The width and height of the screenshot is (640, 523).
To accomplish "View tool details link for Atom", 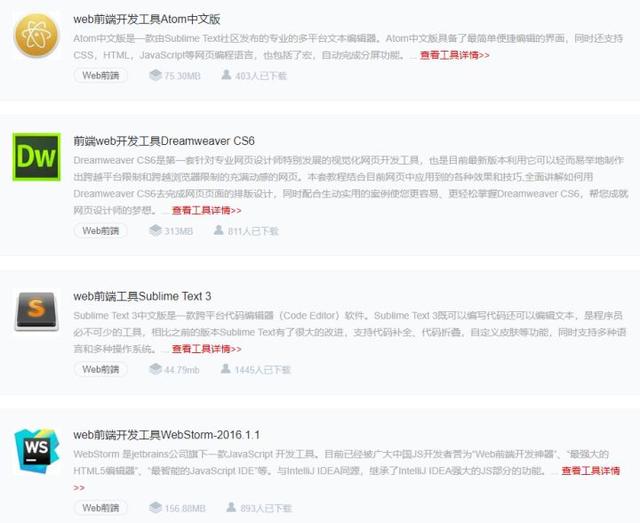I will [455, 55].
